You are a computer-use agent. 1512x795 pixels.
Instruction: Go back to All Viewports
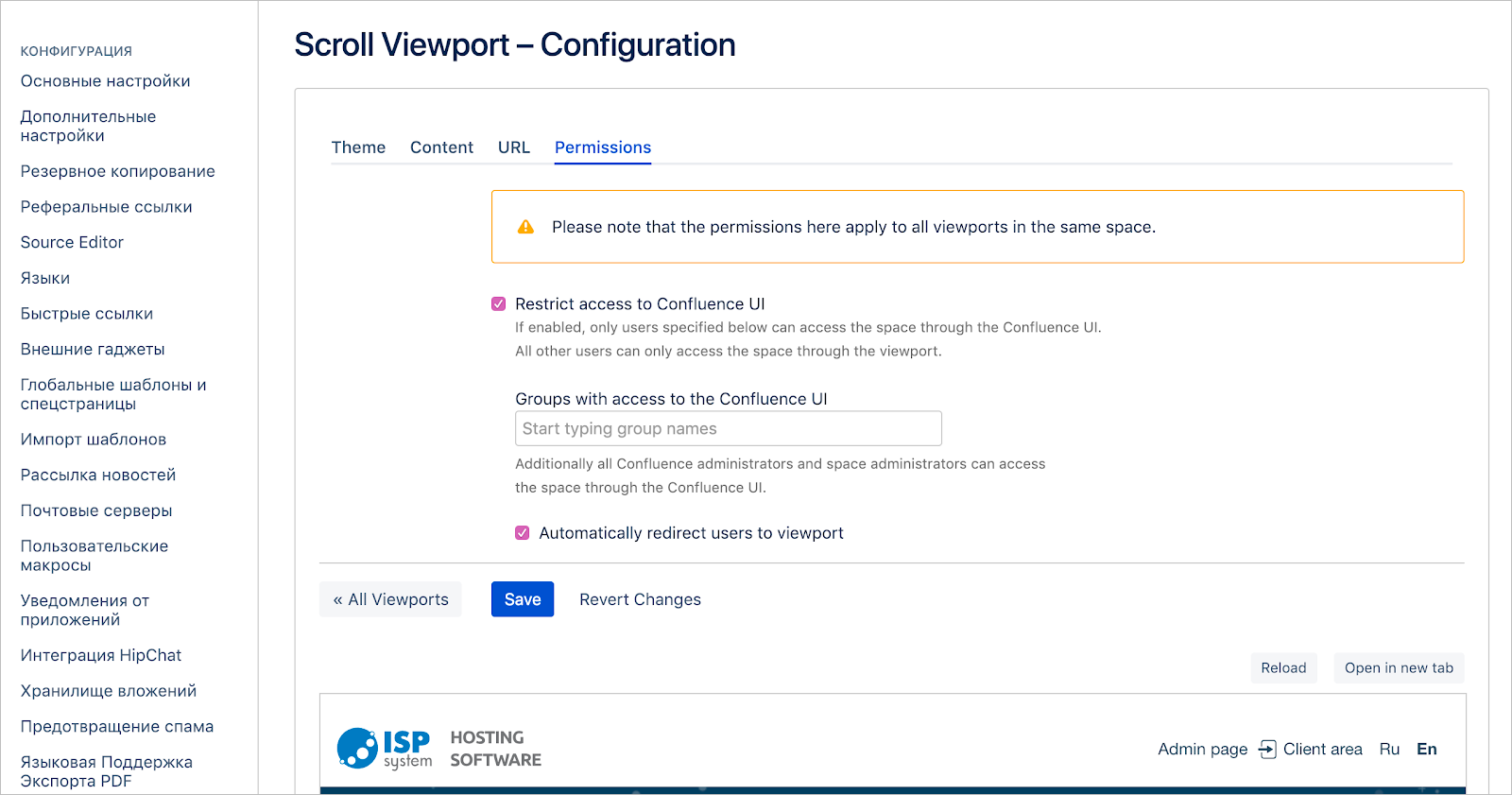tap(390, 599)
